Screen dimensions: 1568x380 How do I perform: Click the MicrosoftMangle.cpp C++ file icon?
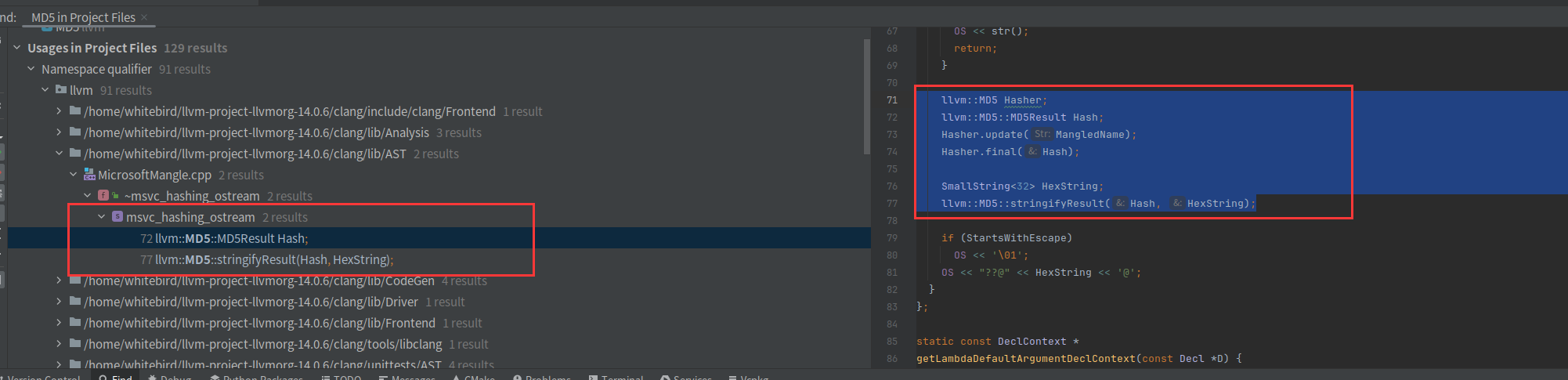pyautogui.click(x=89, y=175)
